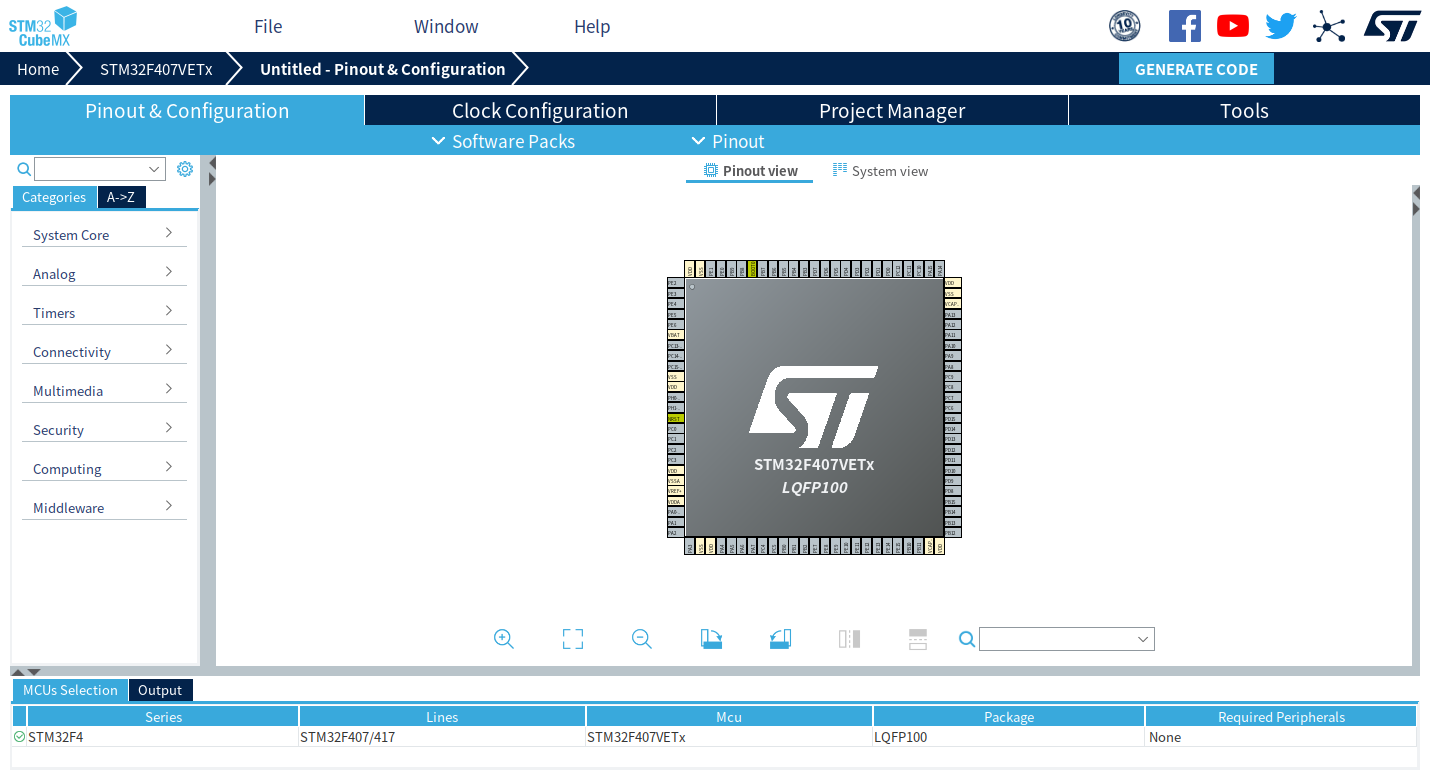Switch back to Categories sorting

tap(54, 197)
